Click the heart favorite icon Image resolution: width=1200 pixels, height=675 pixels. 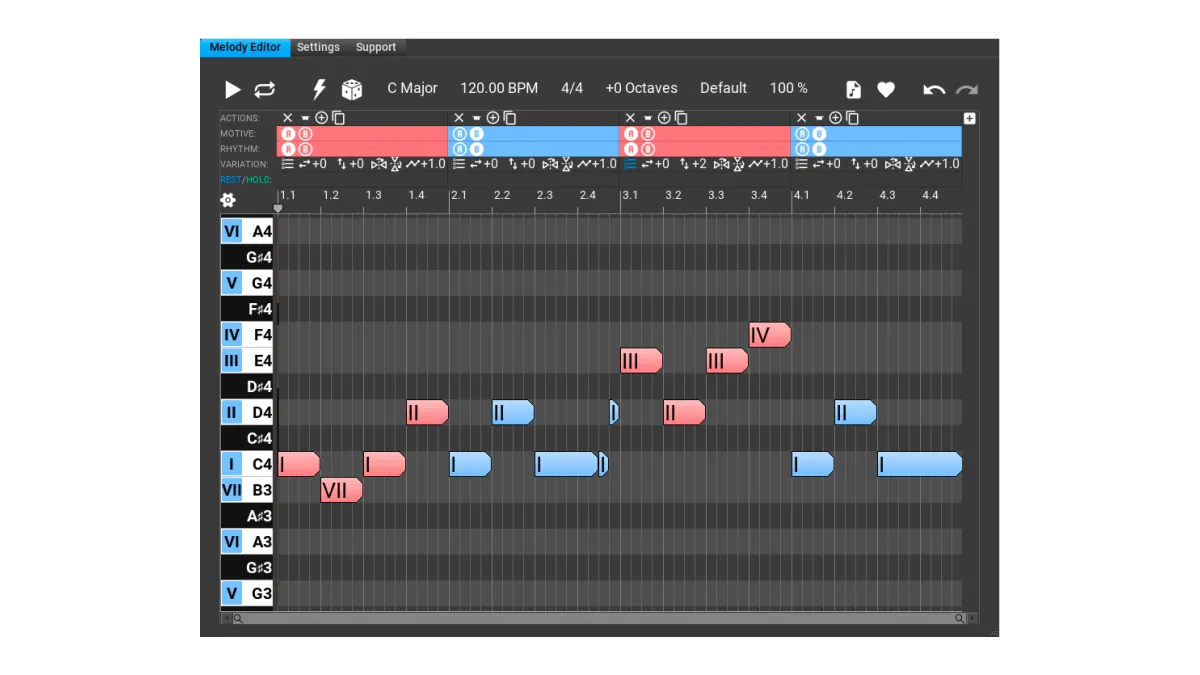point(886,90)
